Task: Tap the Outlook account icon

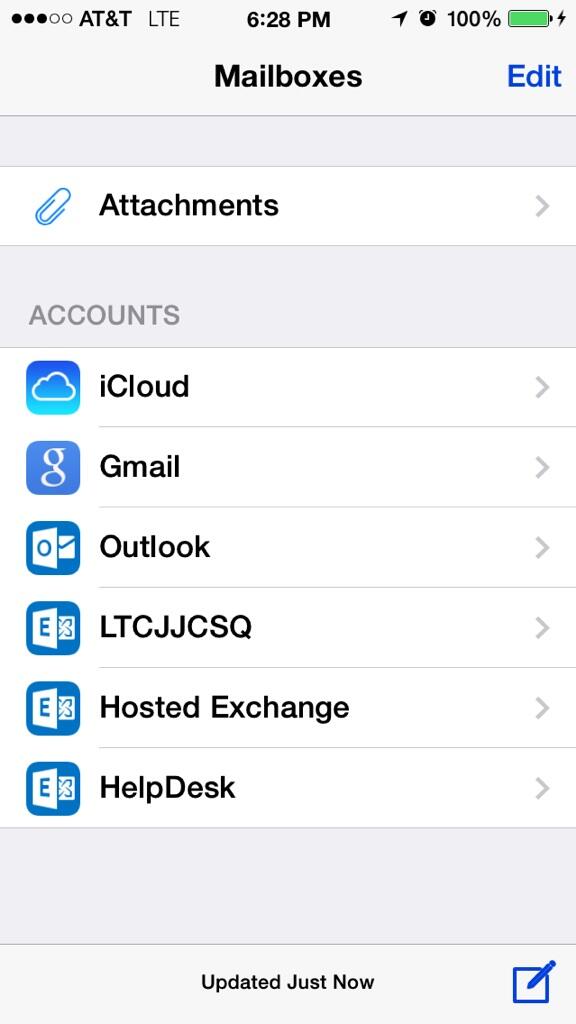Action: [53, 548]
